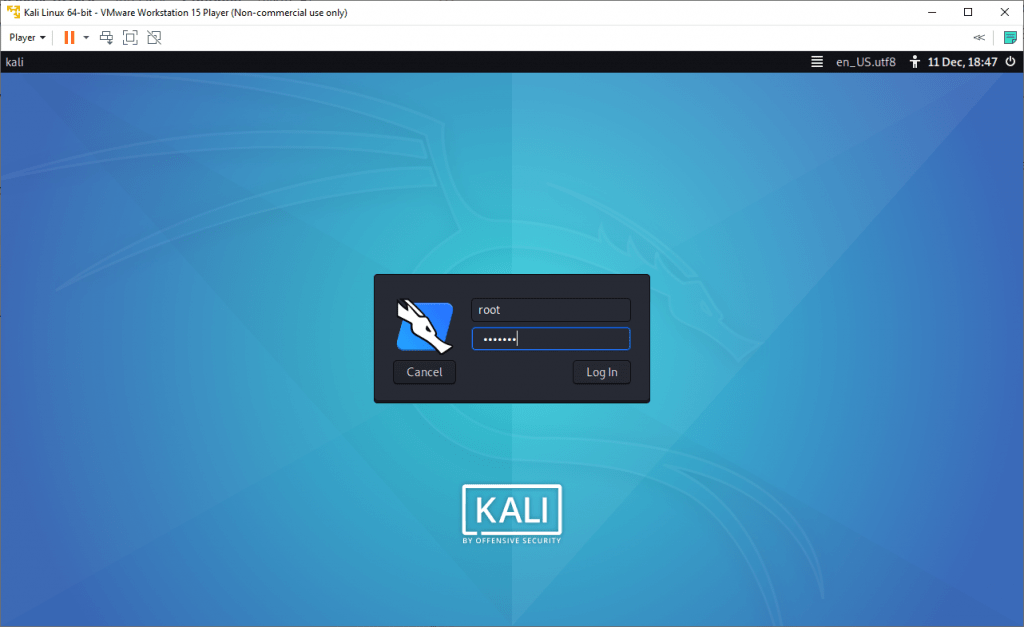Image resolution: width=1024 pixels, height=627 pixels.
Task: Open the VMware notes/message panel icon
Action: click(1010, 37)
